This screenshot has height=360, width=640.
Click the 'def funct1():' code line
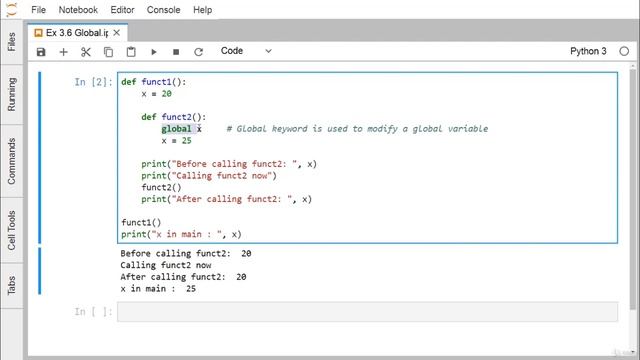153,82
